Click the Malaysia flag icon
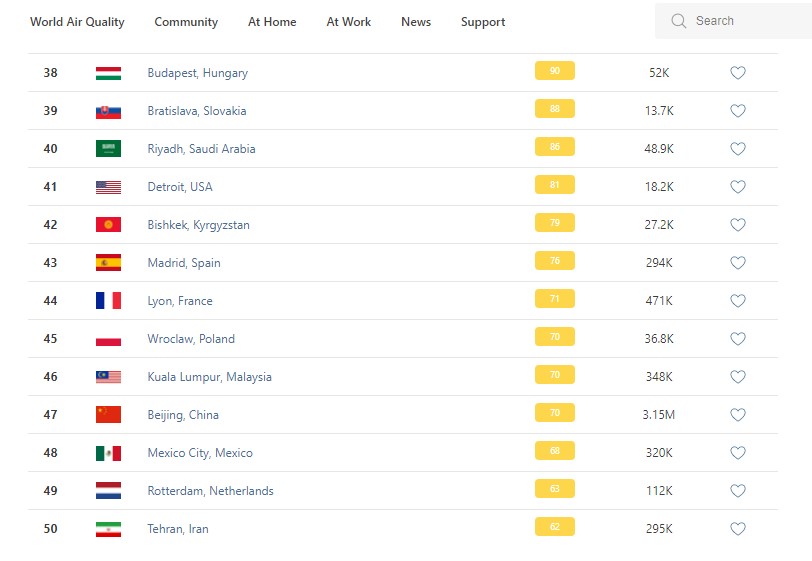 coord(108,377)
